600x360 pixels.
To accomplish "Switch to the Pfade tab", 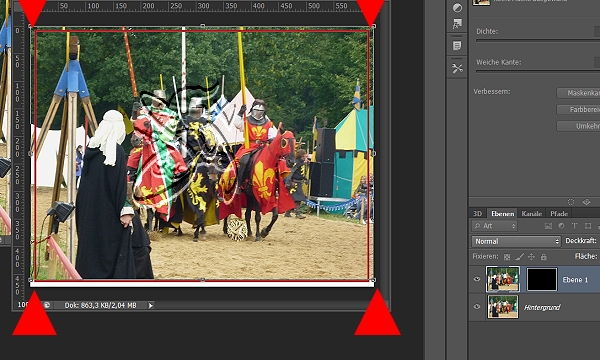I will 559,213.
